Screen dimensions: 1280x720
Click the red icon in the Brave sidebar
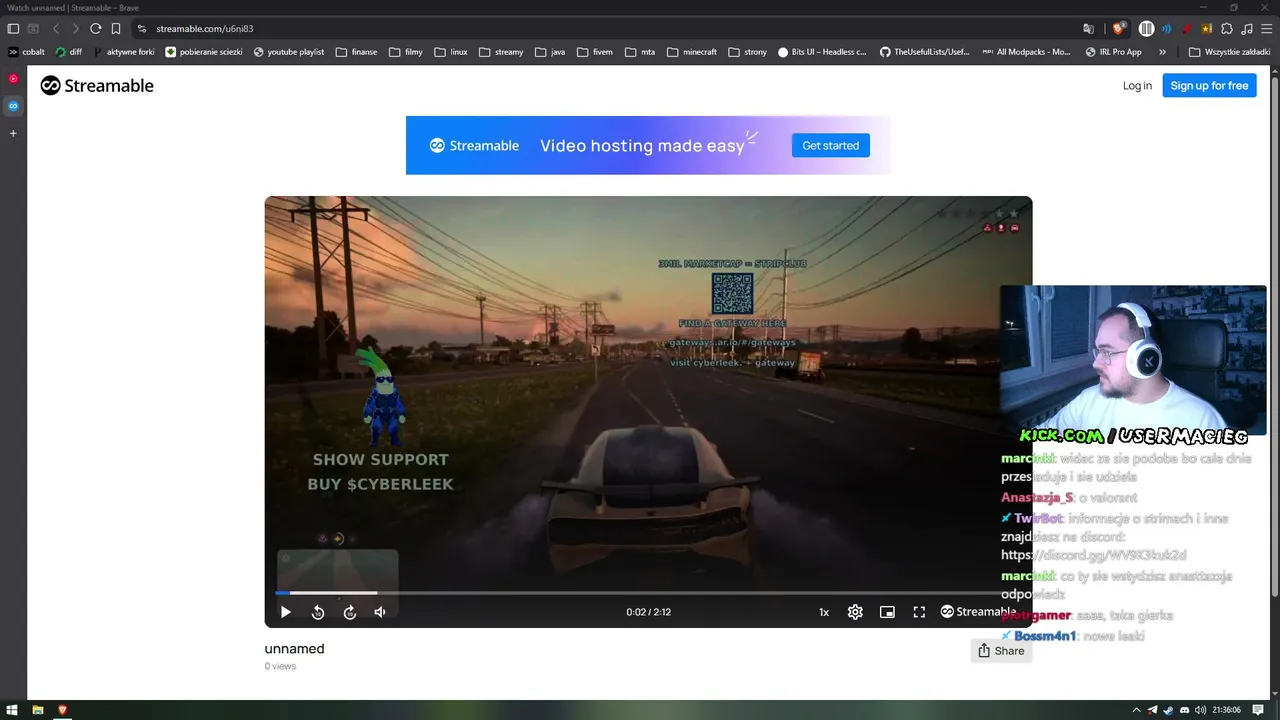(x=13, y=78)
